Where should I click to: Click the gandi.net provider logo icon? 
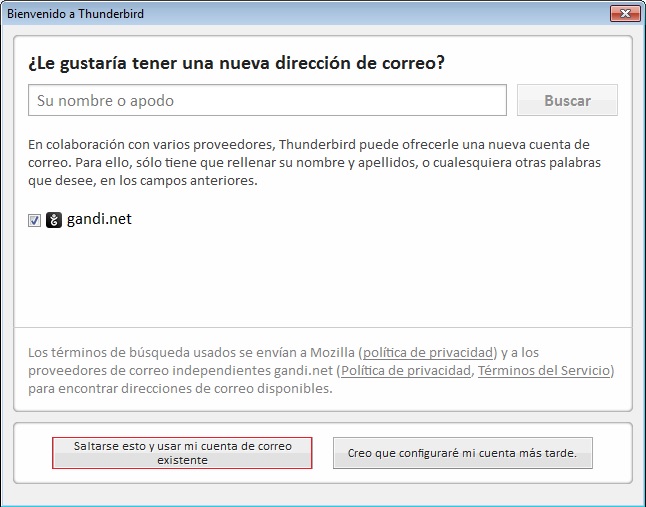pos(54,220)
